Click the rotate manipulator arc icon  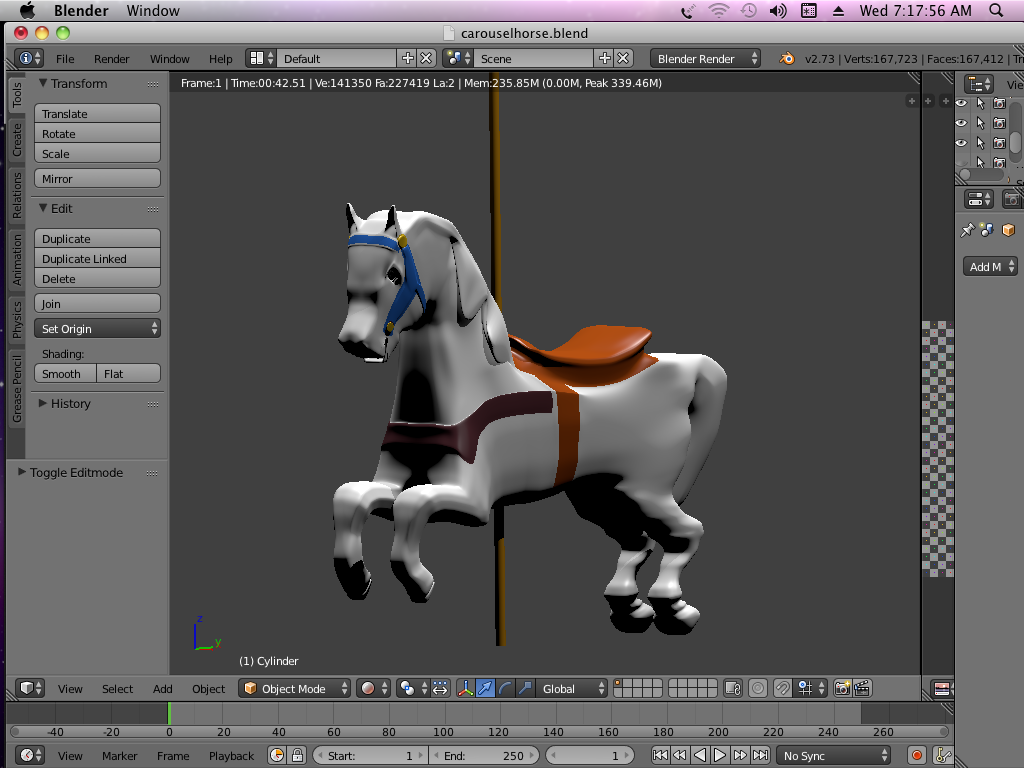[505, 688]
